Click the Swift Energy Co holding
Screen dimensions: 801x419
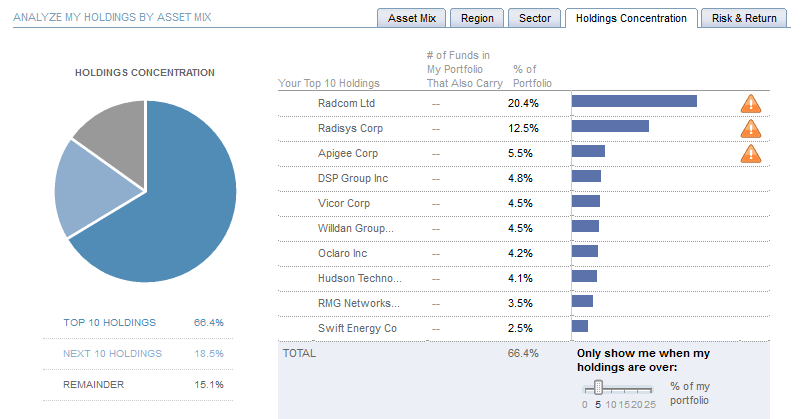point(357,328)
